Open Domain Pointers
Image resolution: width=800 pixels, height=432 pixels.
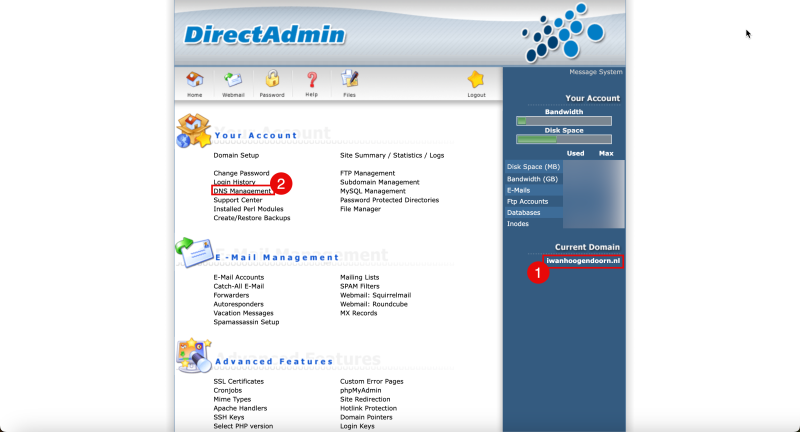[366, 417]
